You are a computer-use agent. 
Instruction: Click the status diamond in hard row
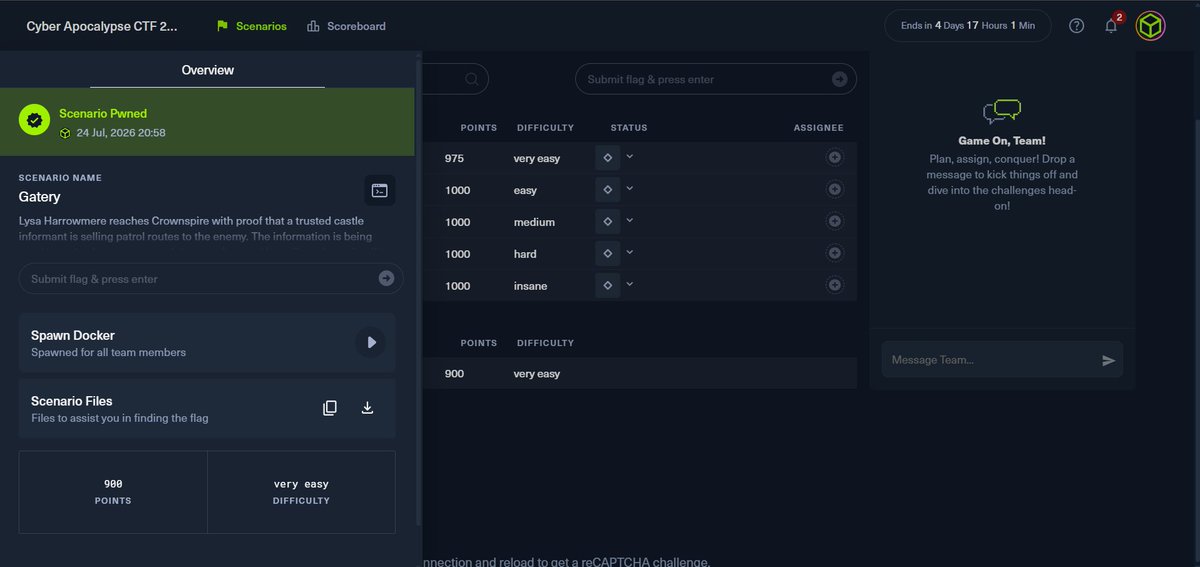pos(607,254)
